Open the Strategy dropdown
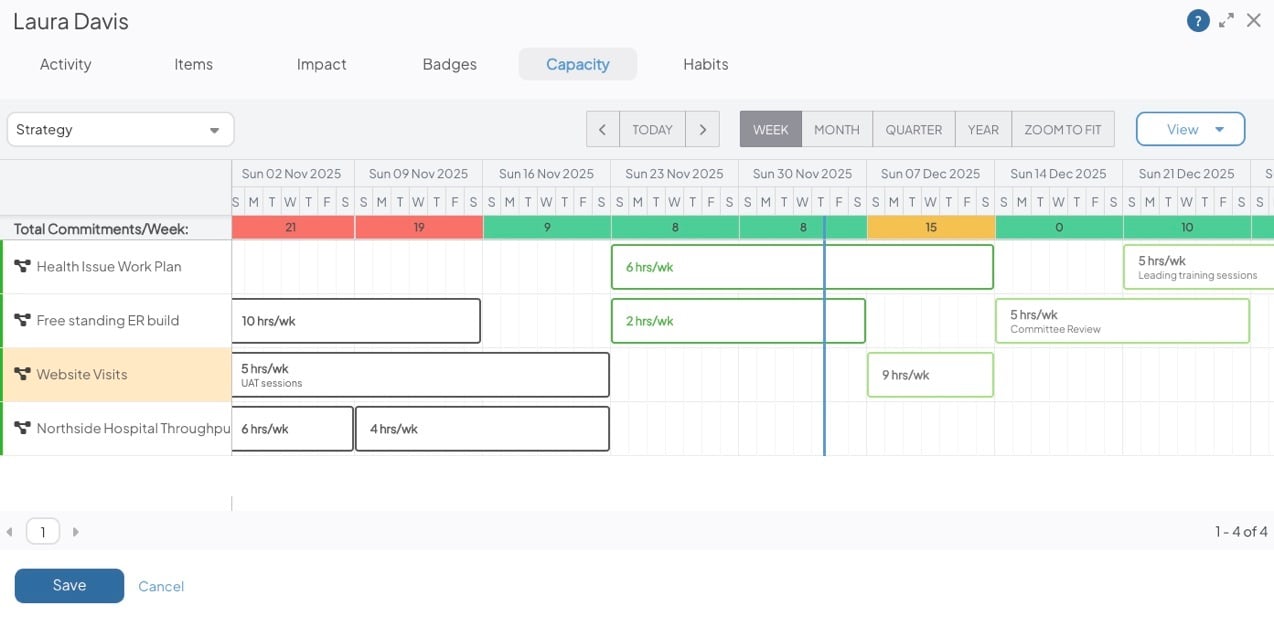Image resolution: width=1274 pixels, height=617 pixels. (x=120, y=129)
